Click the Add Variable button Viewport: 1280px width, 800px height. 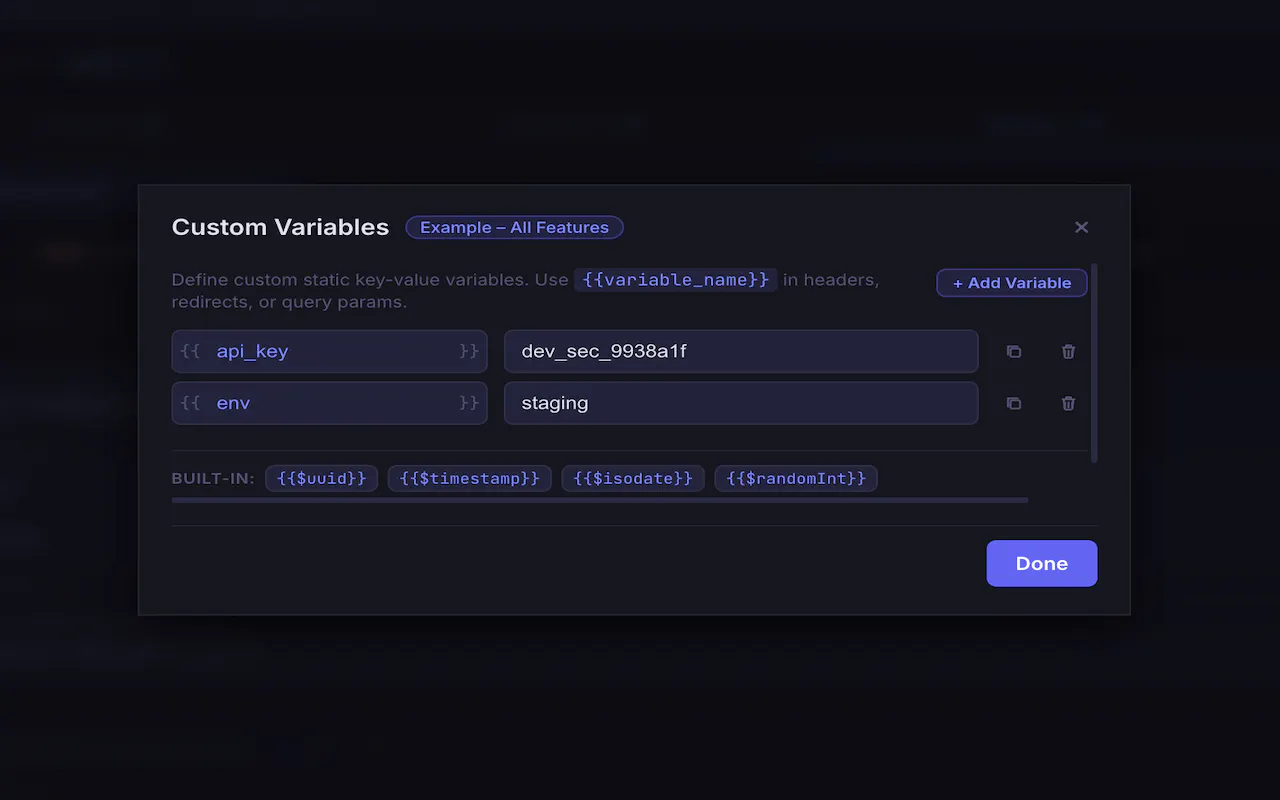[x=1012, y=283]
